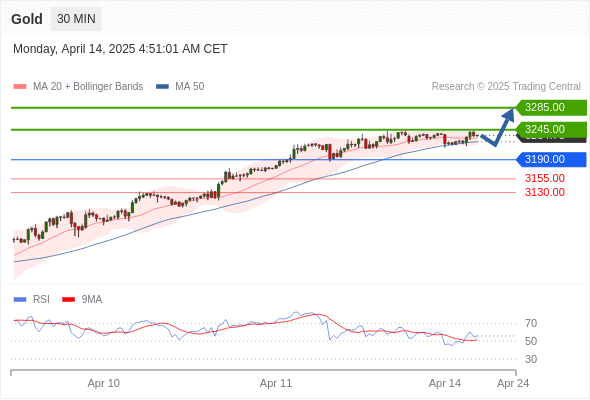Toggle the 9MA legend marker
590x400 pixels.
click(68, 300)
